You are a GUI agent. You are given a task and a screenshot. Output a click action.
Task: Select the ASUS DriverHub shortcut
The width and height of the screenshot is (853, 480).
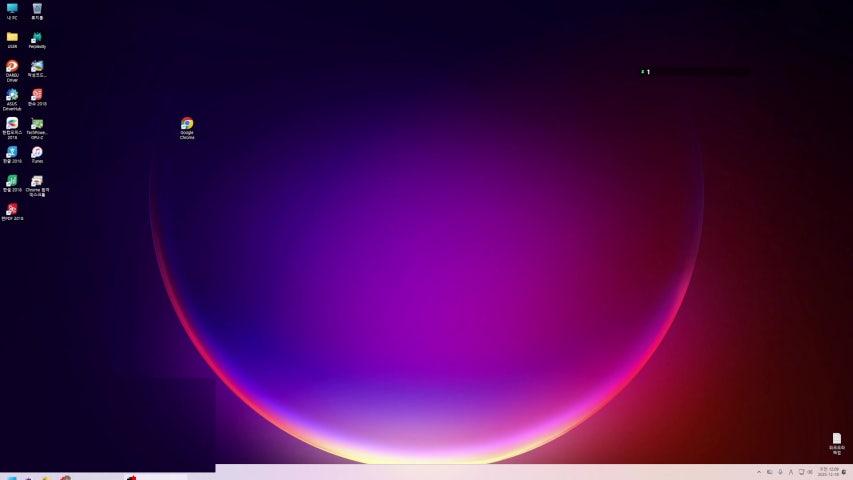pos(12,100)
